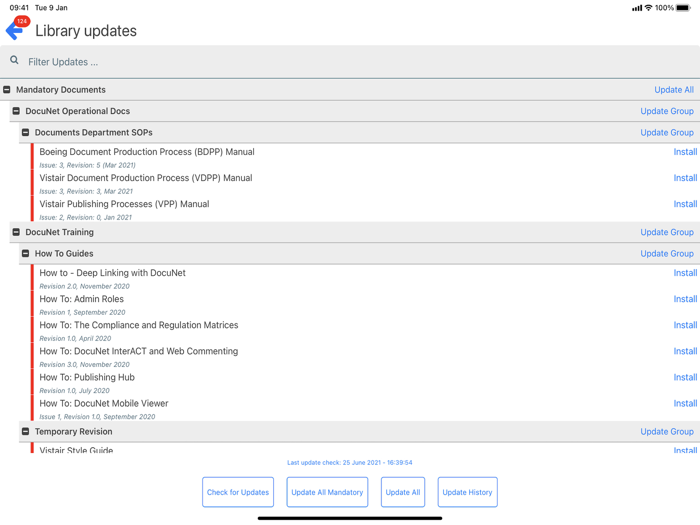
Task: Select Vistair Publishing Processes (VPP) Manual title
Action: (124, 204)
